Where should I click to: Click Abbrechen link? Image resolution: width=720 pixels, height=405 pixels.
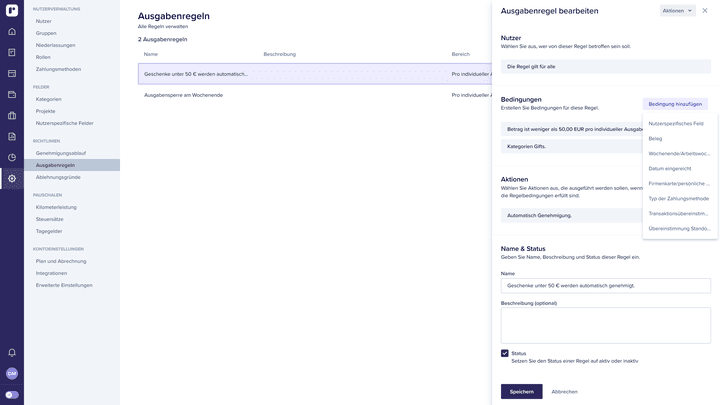[x=564, y=392]
